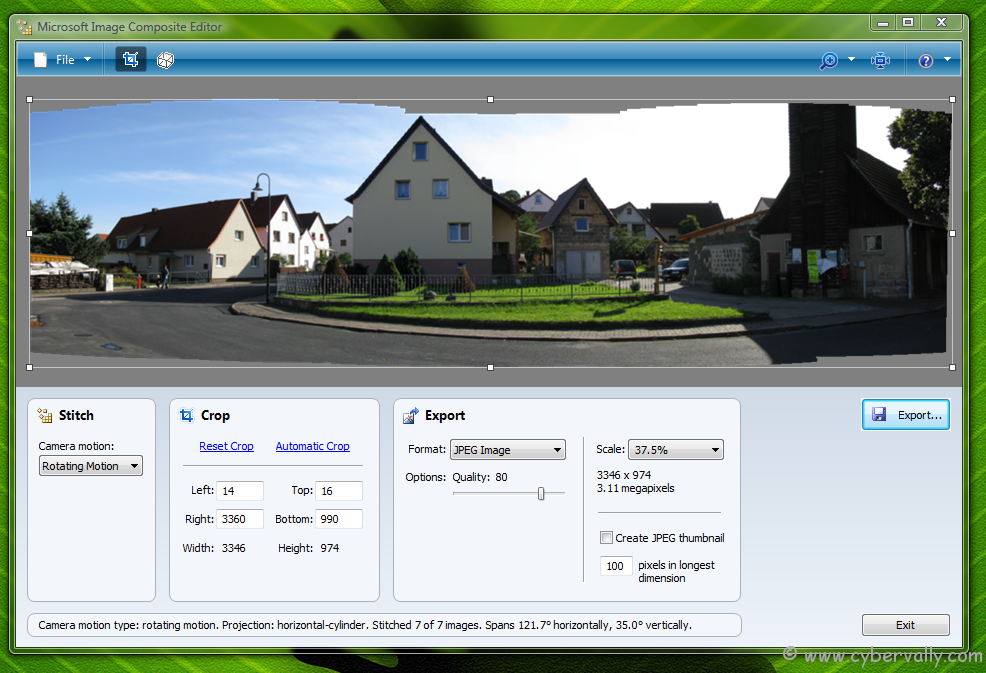
Task: Click the JPEG Quality slider handle
Action: pos(541,494)
